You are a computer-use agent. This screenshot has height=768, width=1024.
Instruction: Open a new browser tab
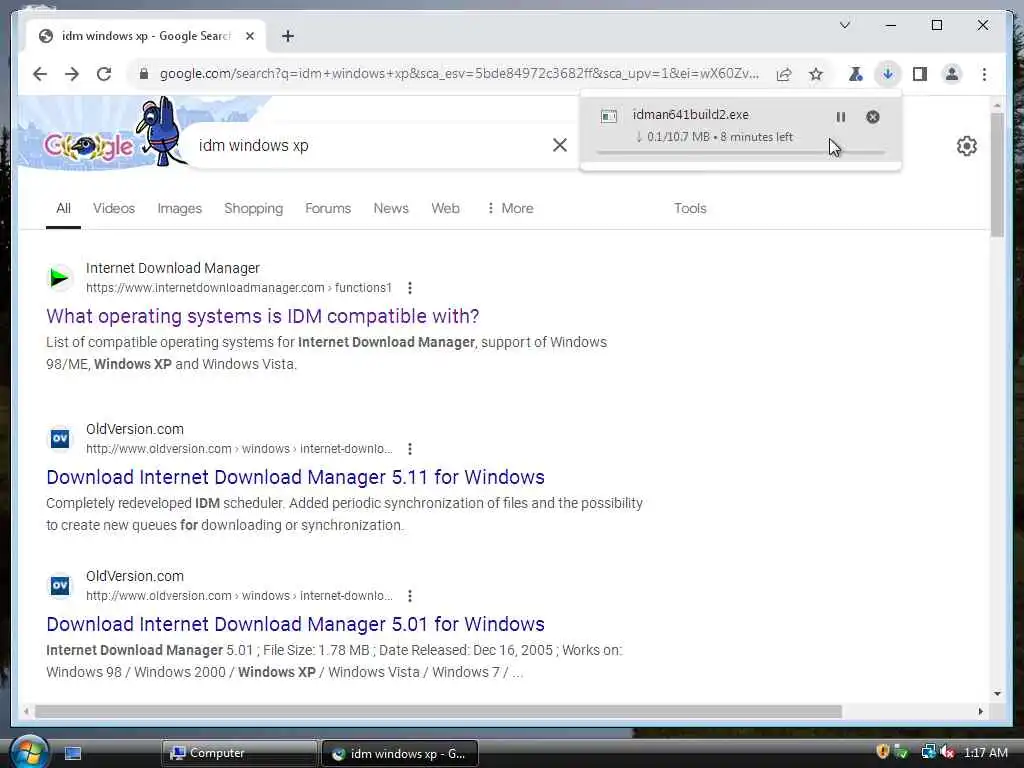(x=288, y=36)
